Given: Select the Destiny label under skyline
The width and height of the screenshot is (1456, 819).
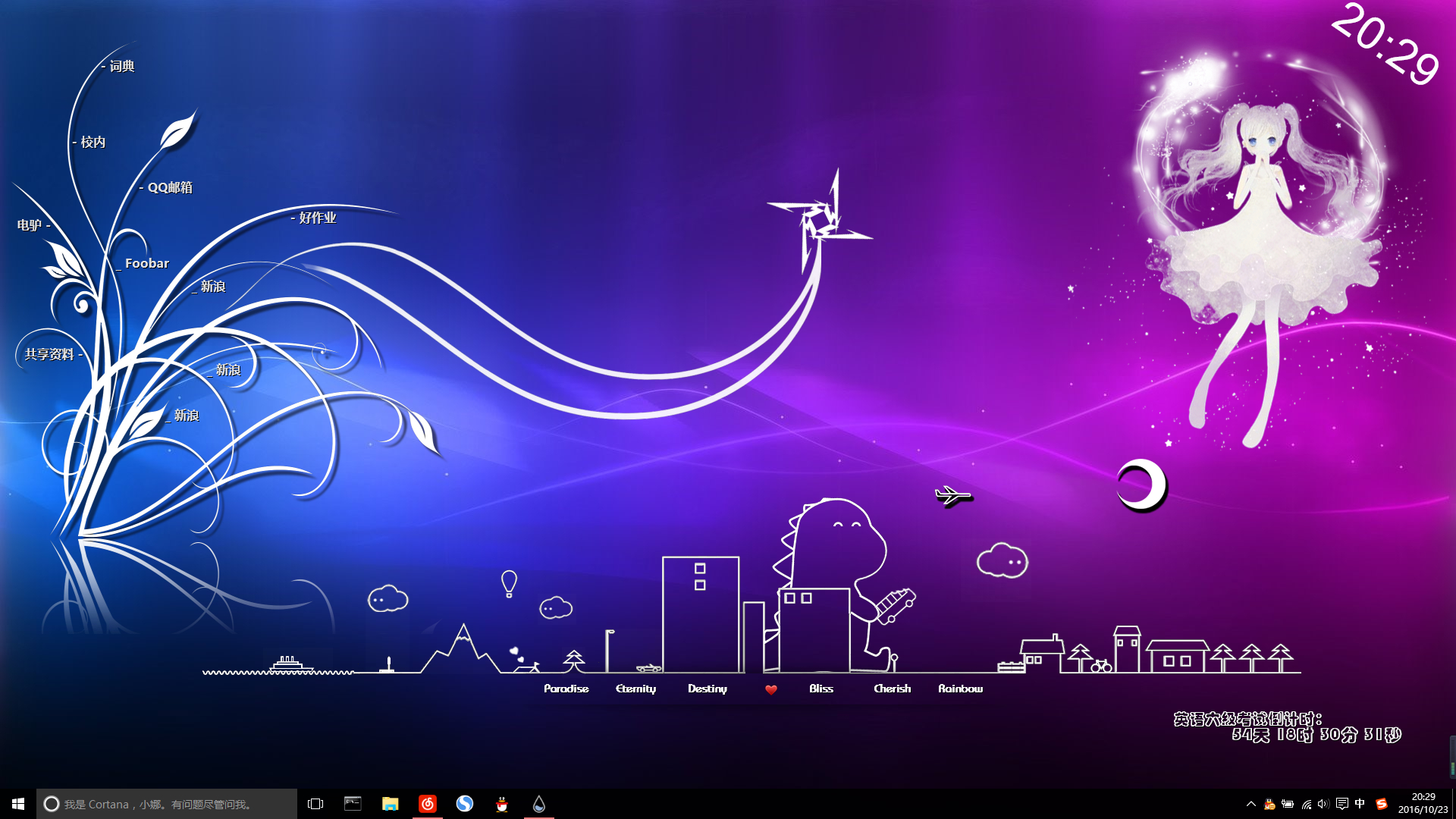Looking at the screenshot, I should click(x=707, y=689).
